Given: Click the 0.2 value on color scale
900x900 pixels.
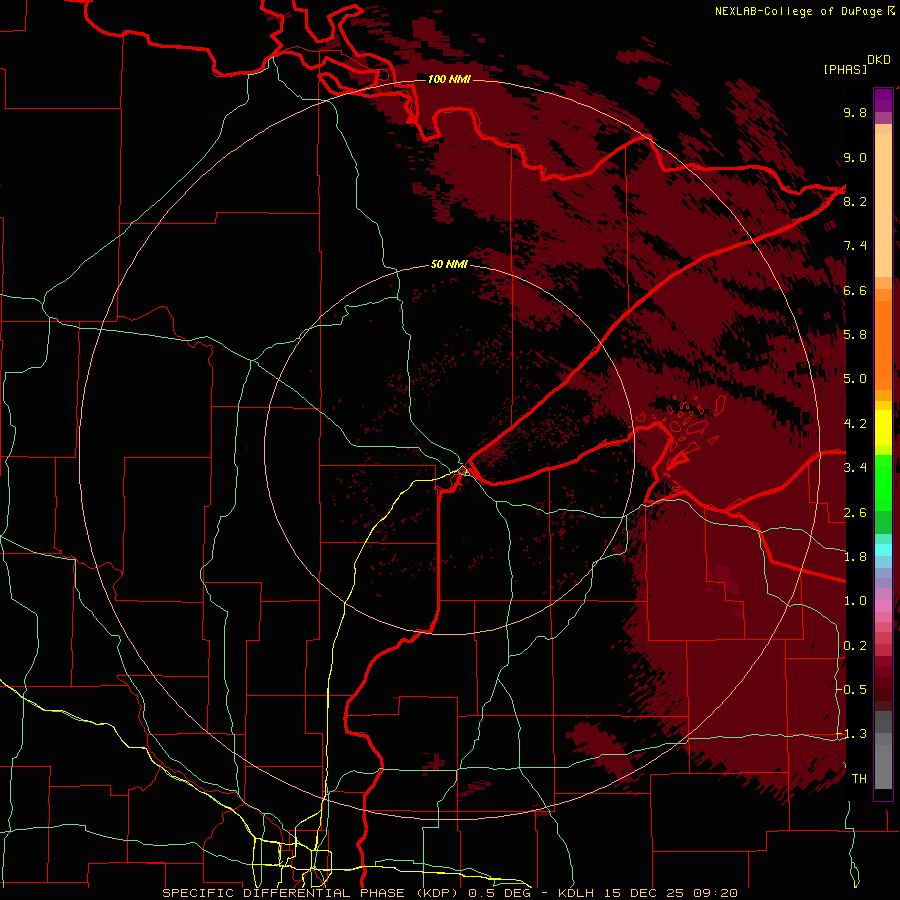Looking at the screenshot, I should pos(855,646).
